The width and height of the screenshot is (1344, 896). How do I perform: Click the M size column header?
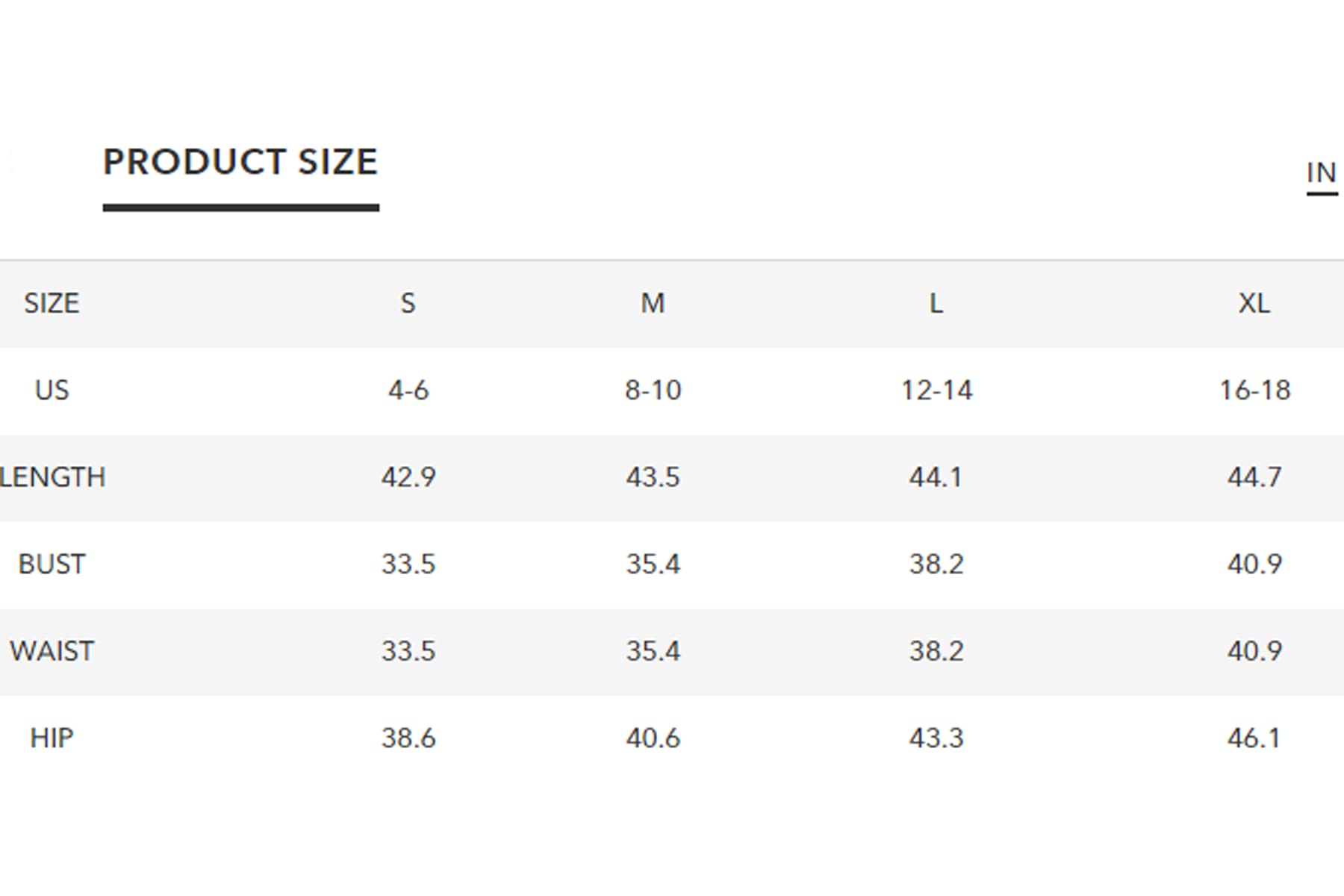click(653, 303)
